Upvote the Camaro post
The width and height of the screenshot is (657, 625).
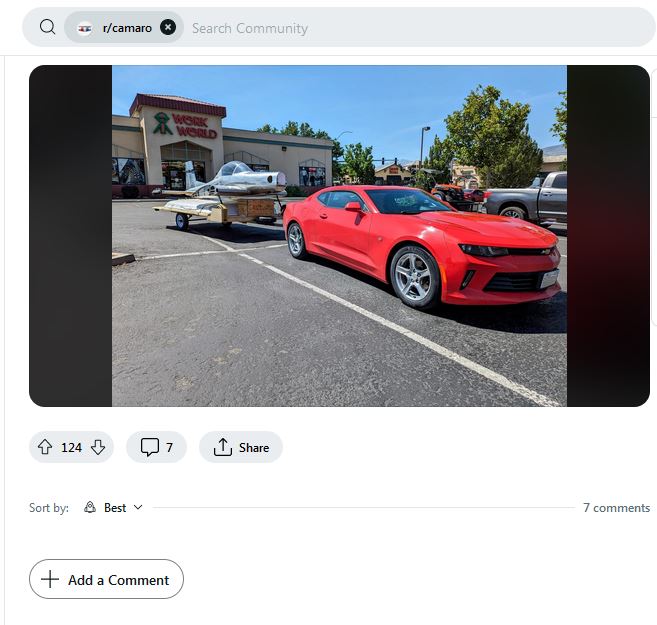45,447
